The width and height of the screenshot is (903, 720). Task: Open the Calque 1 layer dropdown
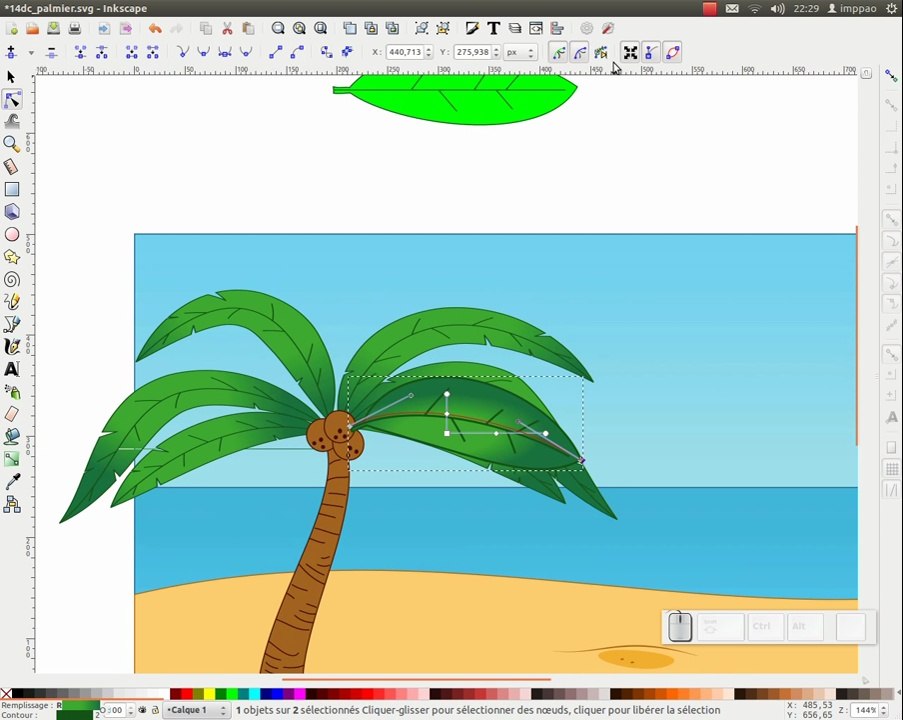[196, 710]
